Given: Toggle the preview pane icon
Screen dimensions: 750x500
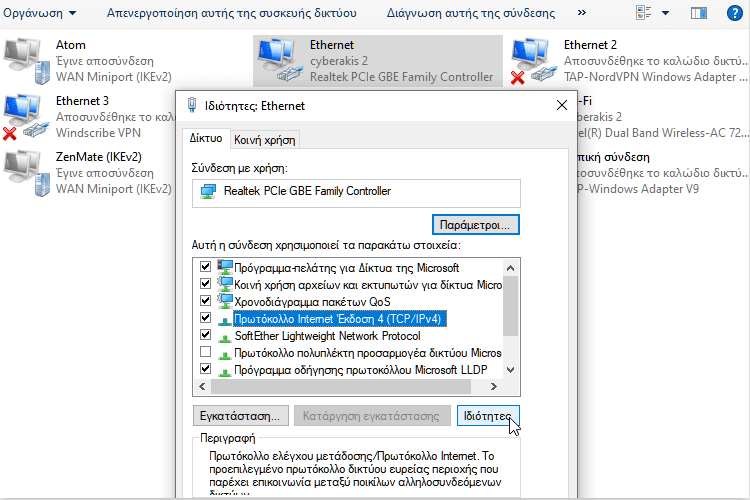Looking at the screenshot, I should [x=699, y=13].
